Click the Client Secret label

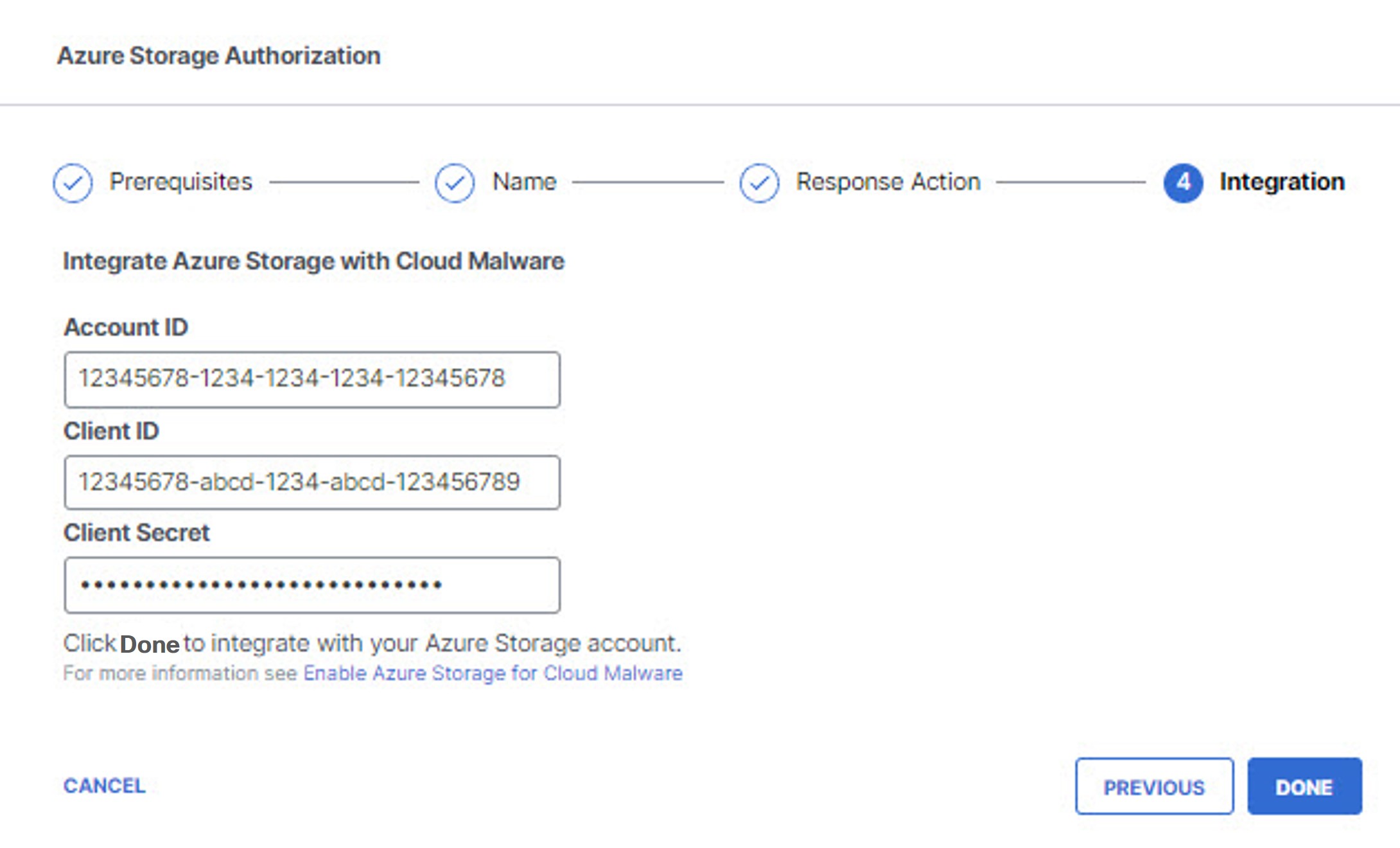coord(137,533)
